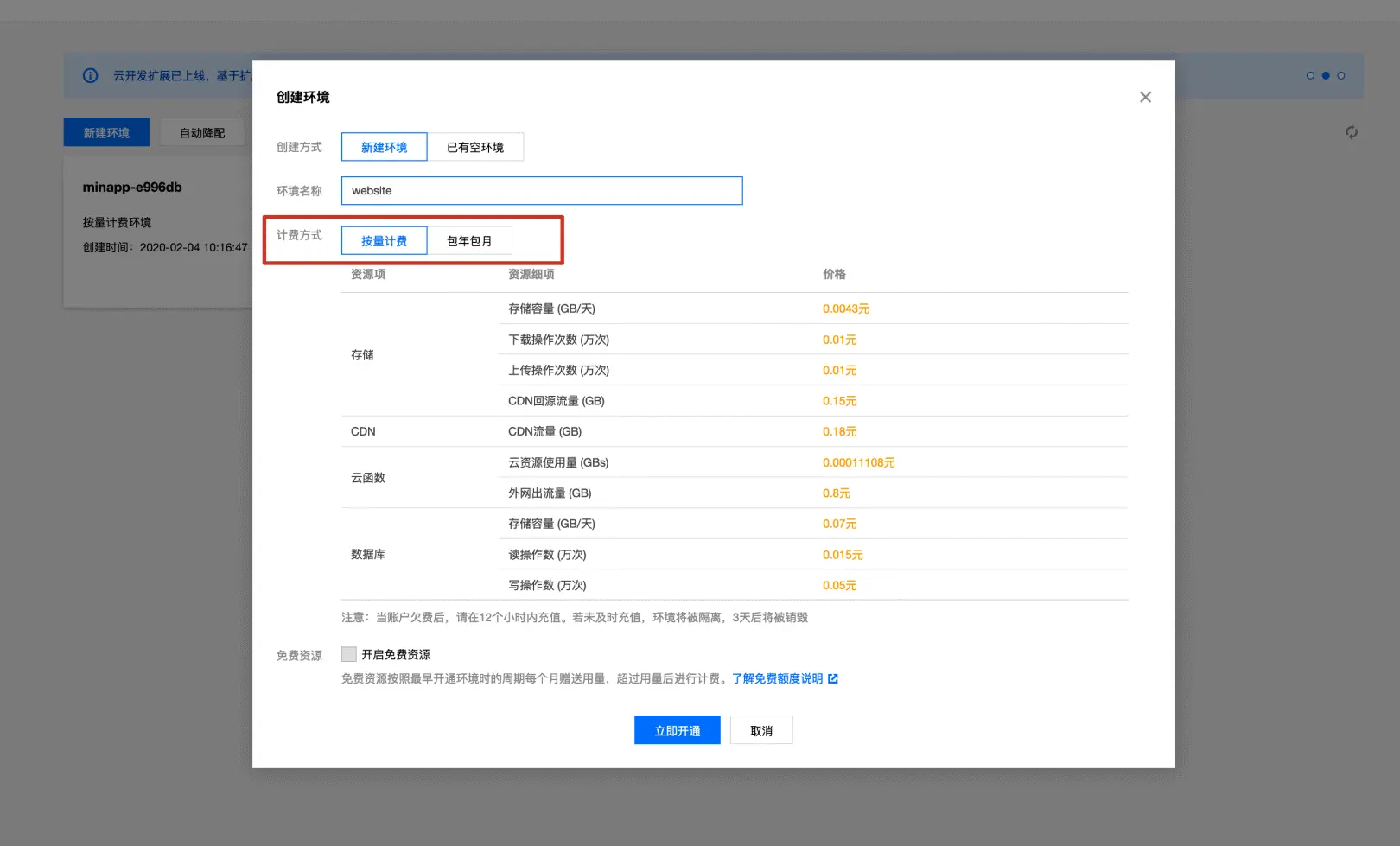Click the 数据库 resource item label
Viewport: 1400px width, 846px height.
pos(368,555)
